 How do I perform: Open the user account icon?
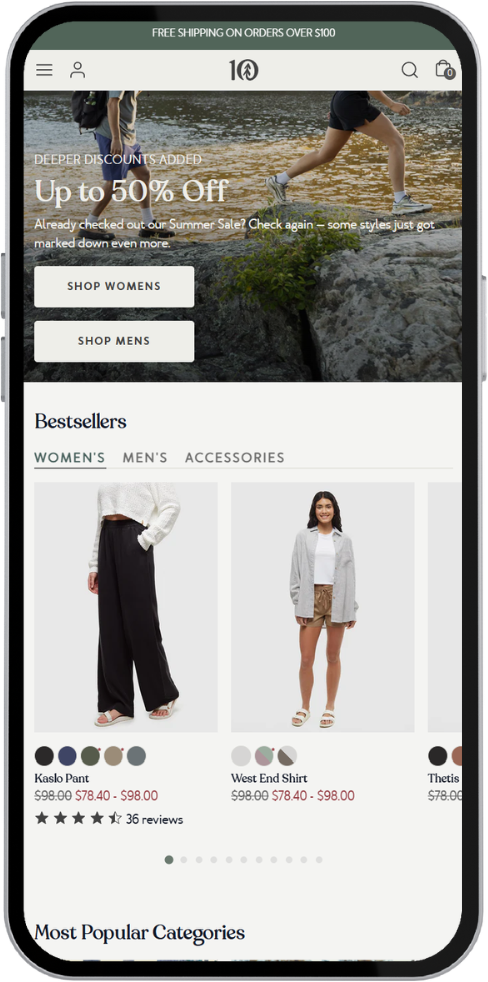click(78, 70)
